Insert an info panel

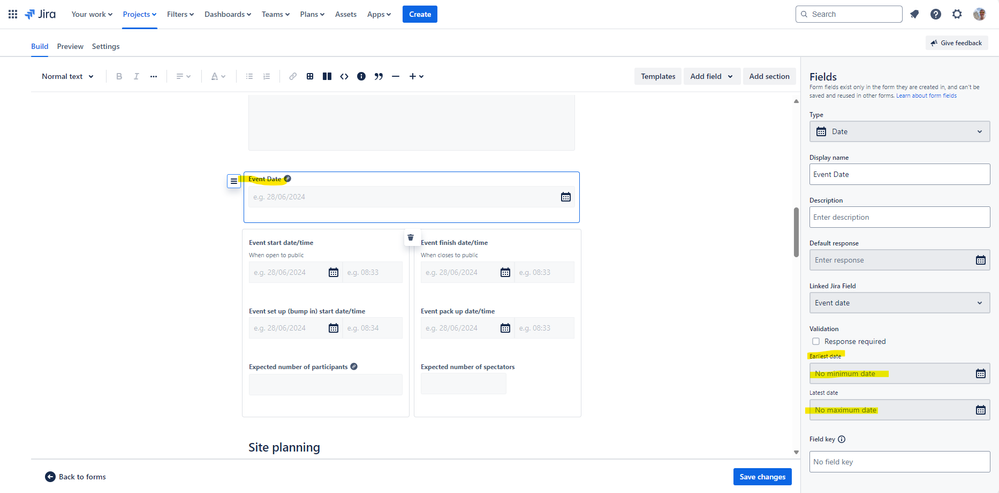pos(361,76)
